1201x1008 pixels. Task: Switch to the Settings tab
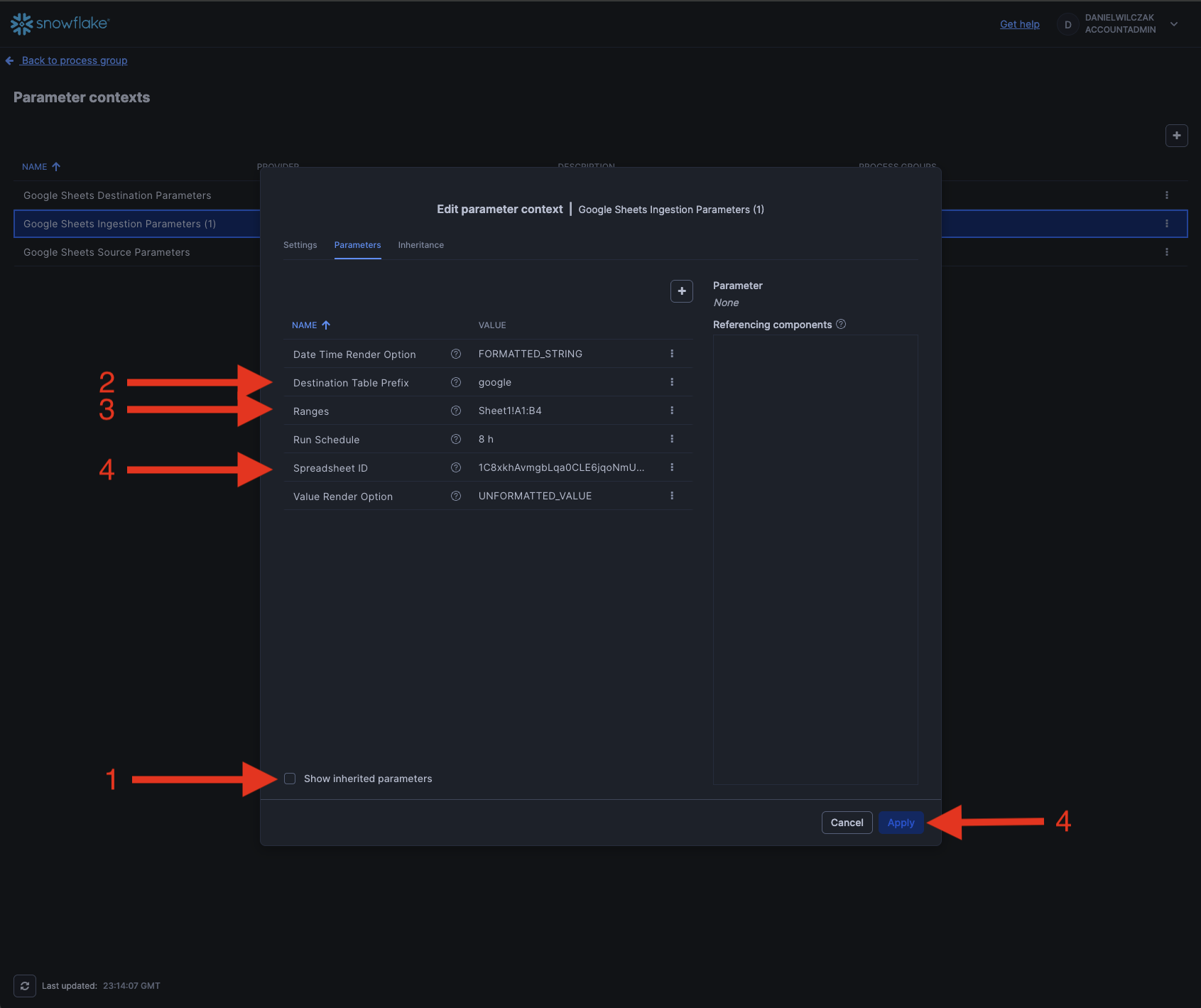pos(300,245)
